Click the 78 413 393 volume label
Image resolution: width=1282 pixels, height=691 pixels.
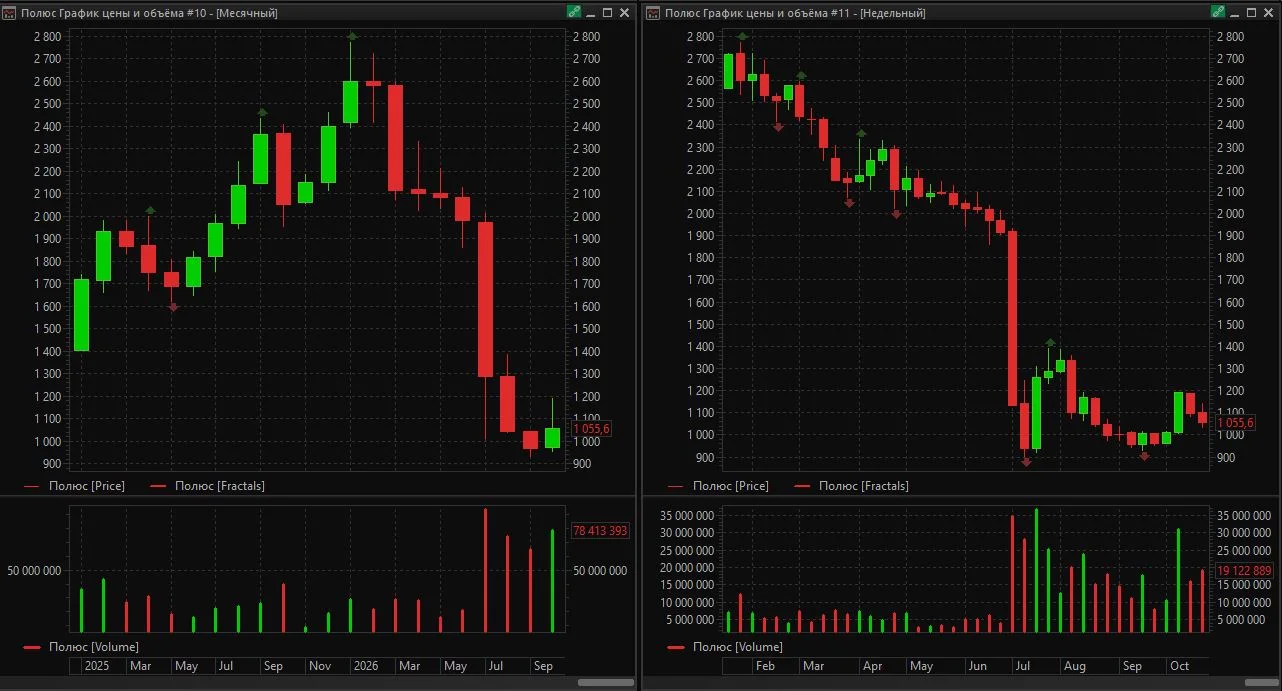click(600, 531)
